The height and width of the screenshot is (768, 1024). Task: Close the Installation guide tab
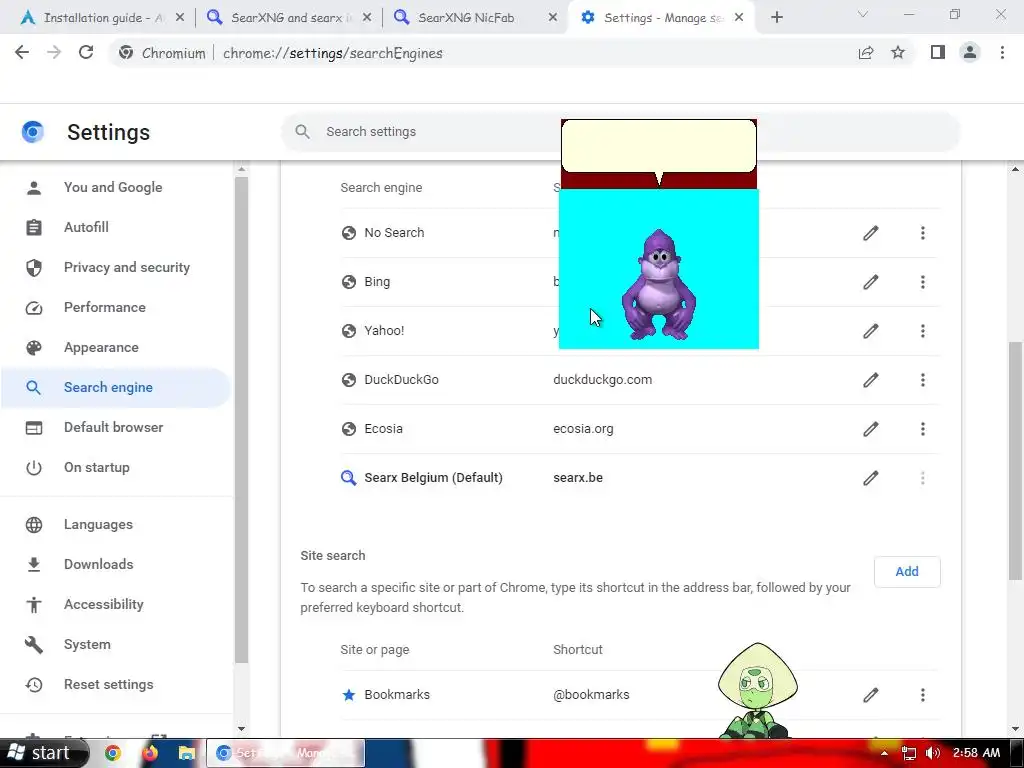click(x=180, y=18)
